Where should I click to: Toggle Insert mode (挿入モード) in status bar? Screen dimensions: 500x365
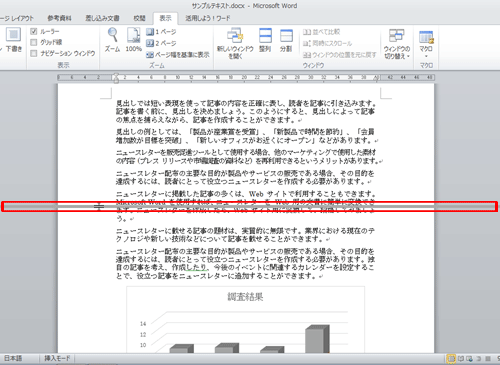57,358
